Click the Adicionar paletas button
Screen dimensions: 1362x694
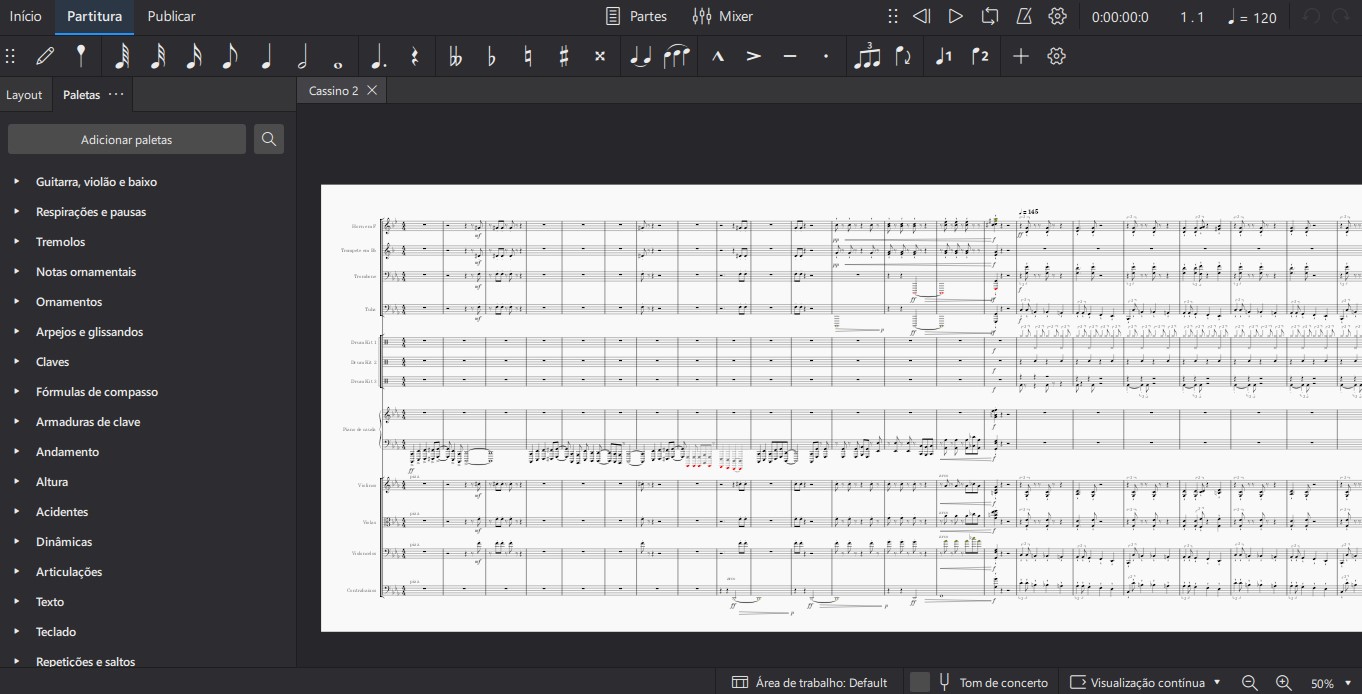pos(126,139)
